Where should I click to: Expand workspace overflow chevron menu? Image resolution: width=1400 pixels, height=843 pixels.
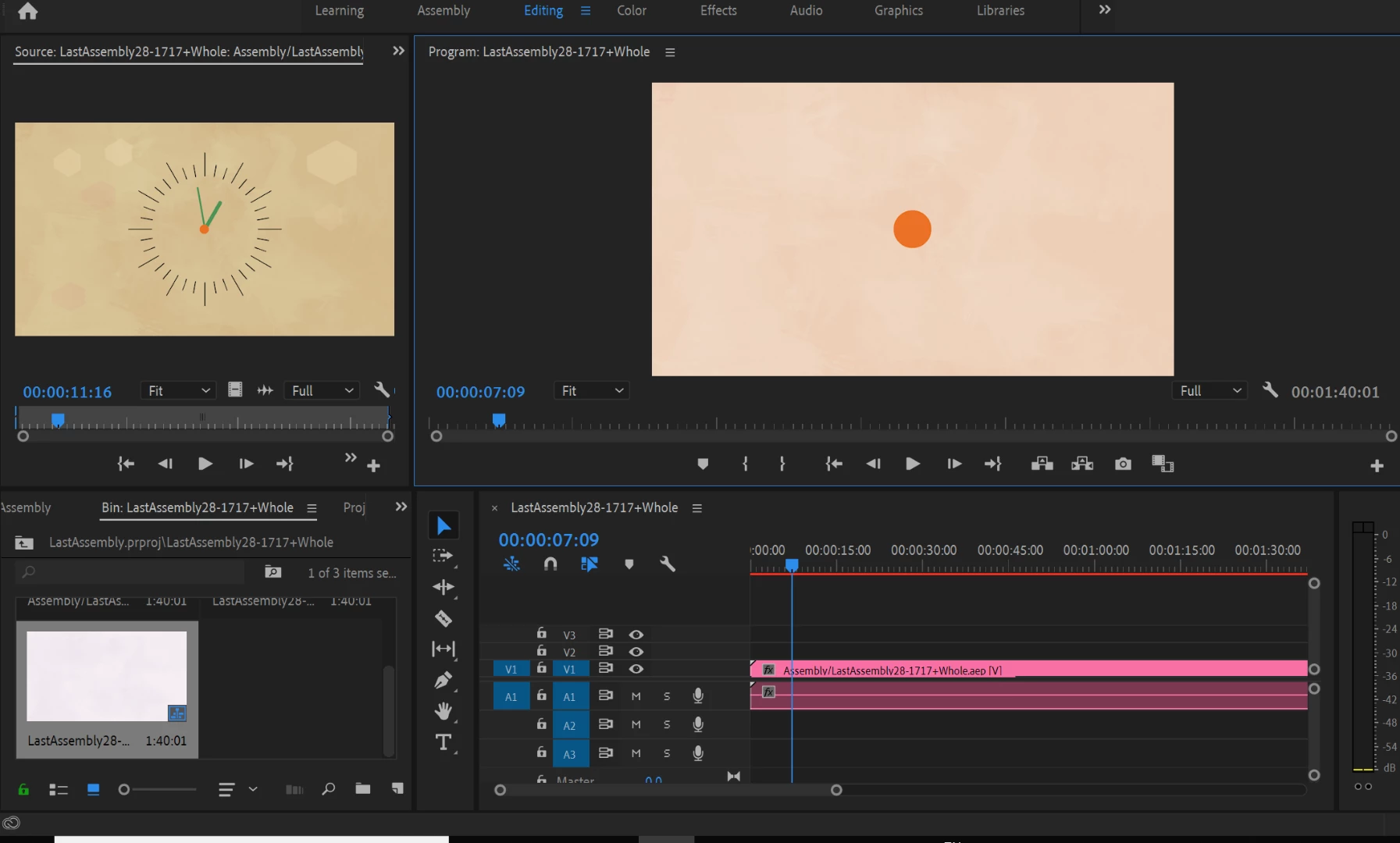tap(1104, 10)
